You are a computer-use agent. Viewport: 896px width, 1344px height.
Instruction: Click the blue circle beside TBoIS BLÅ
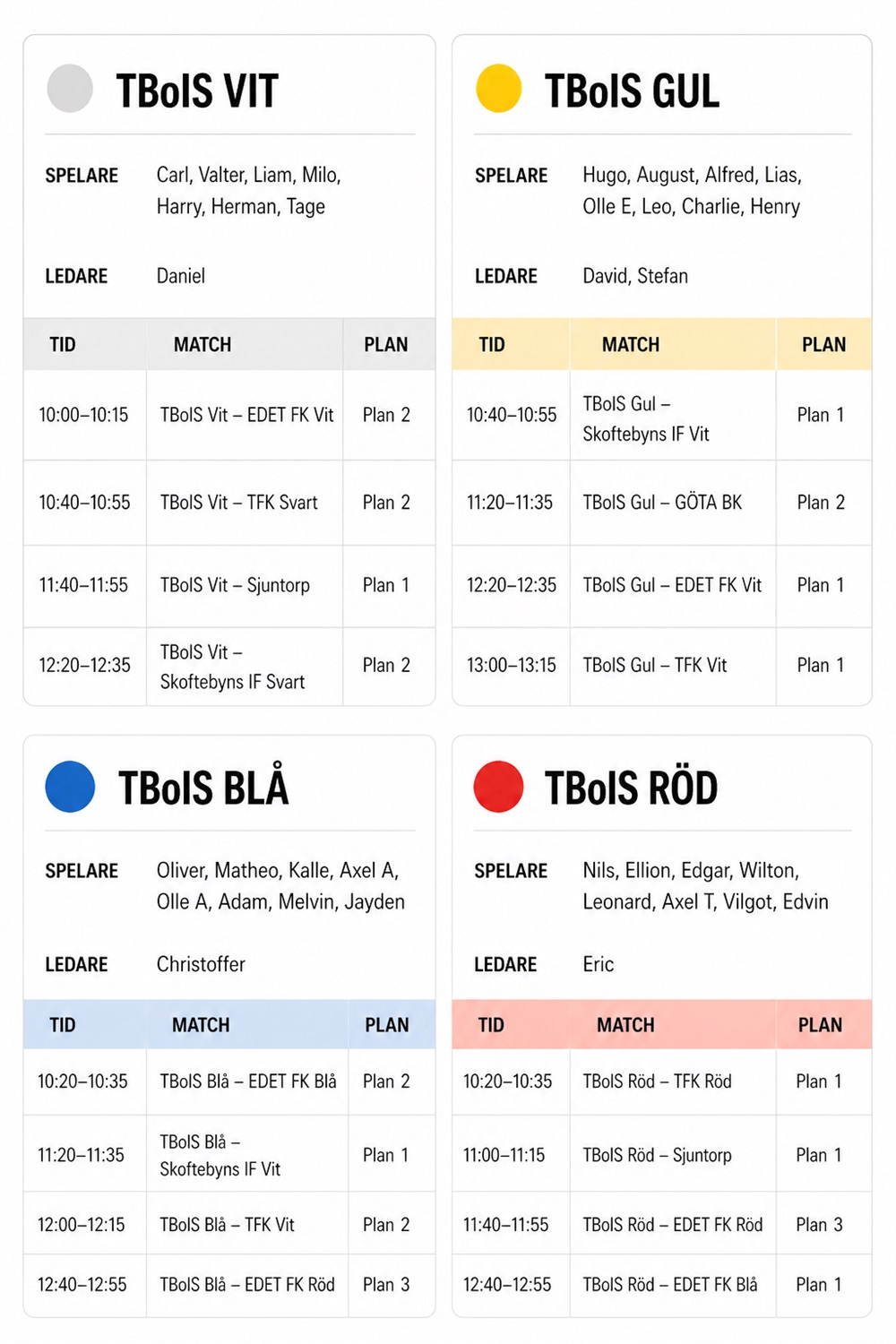[70, 786]
